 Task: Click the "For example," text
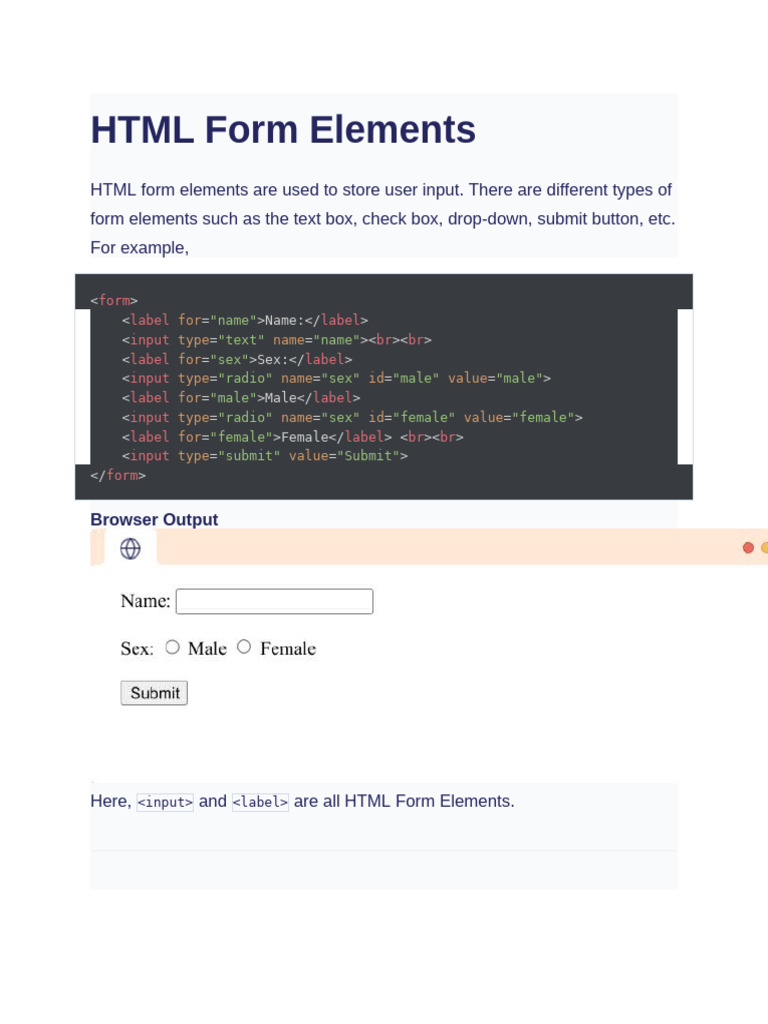[x=139, y=248]
